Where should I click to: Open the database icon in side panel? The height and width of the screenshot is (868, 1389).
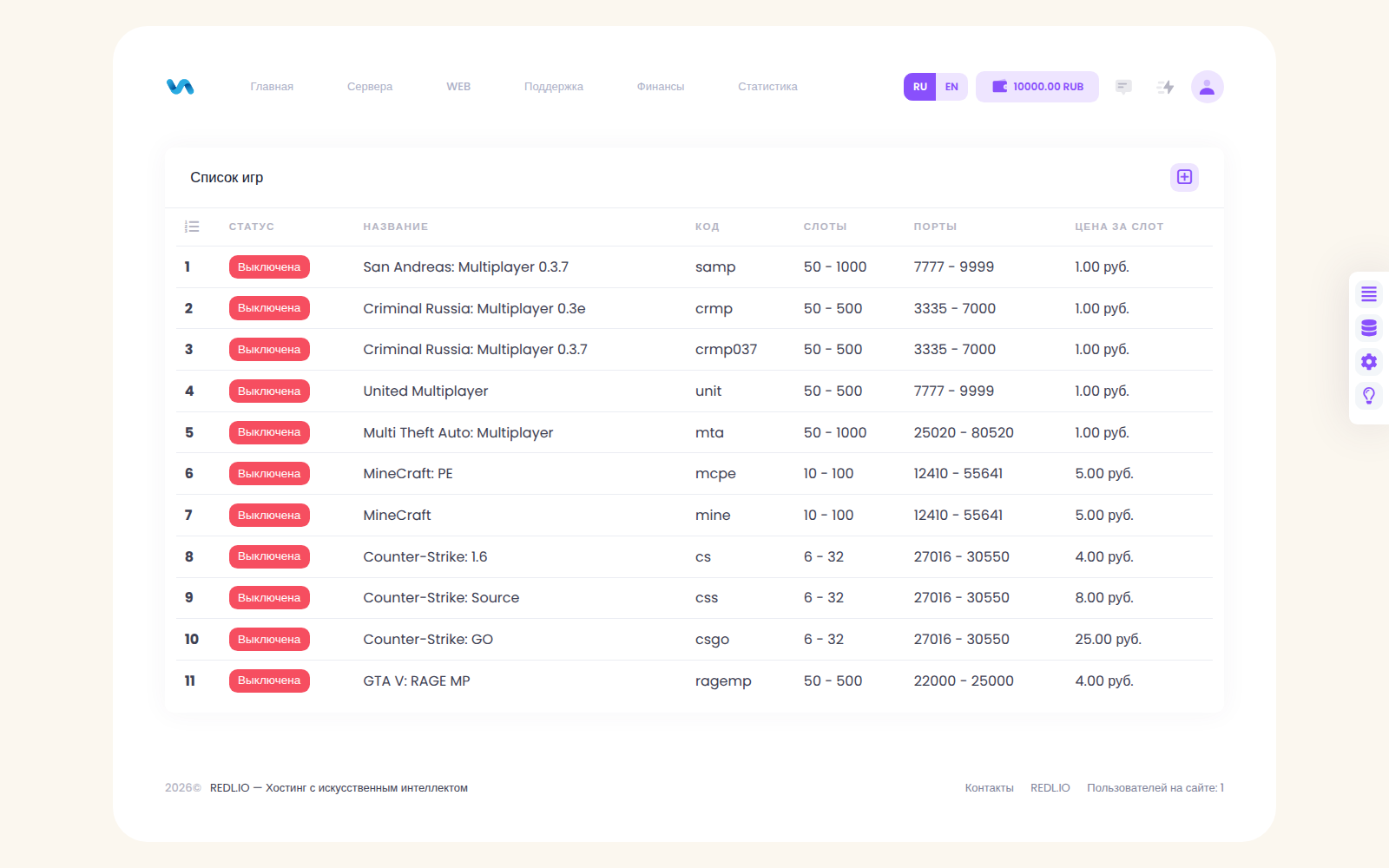coord(1369,328)
